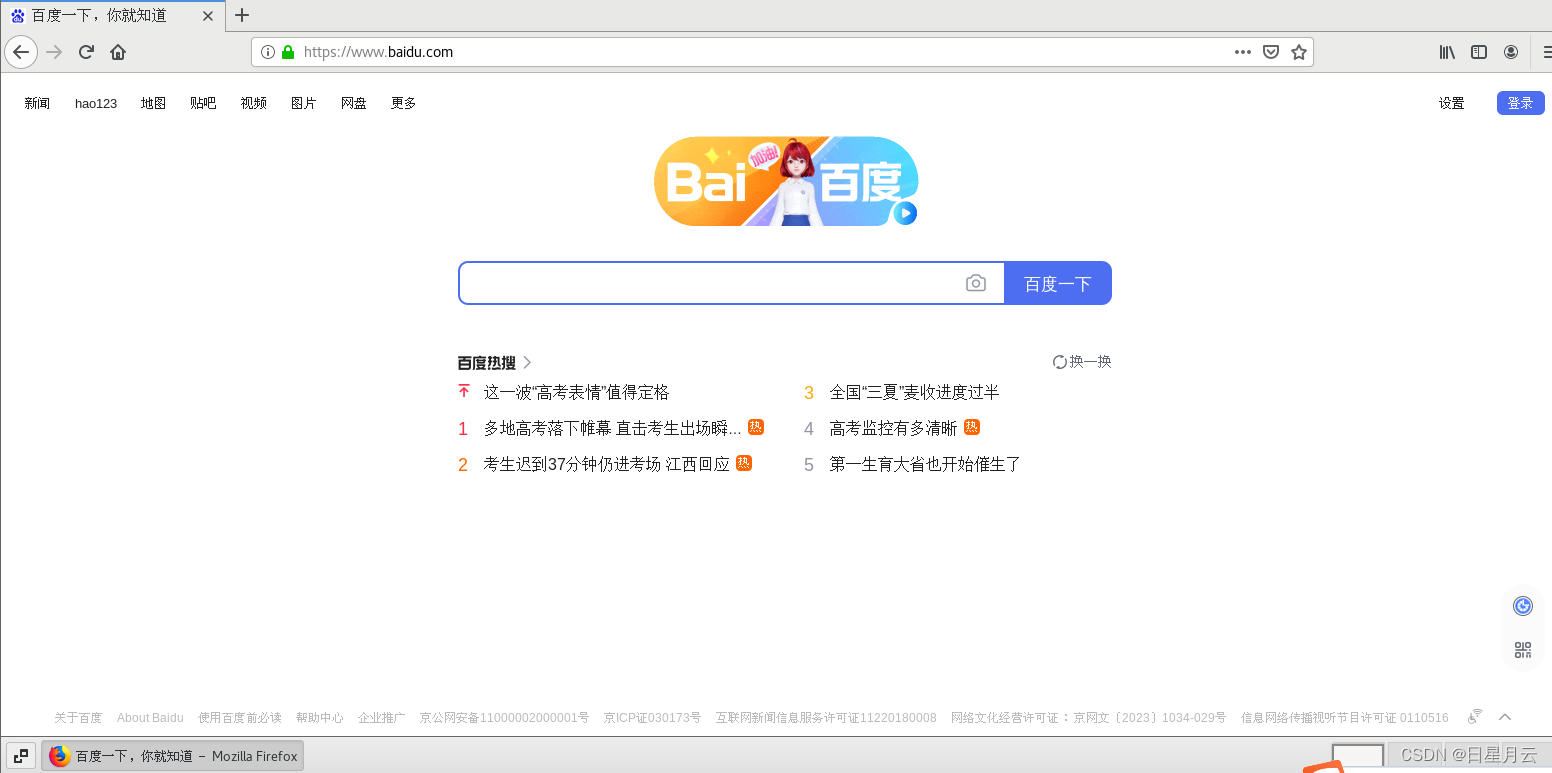Open the 帮助中心 footer link
This screenshot has width=1552, height=773.
pos(320,717)
